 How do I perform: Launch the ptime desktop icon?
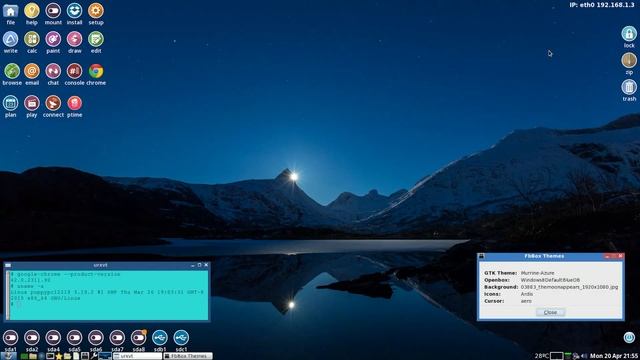[x=74, y=103]
